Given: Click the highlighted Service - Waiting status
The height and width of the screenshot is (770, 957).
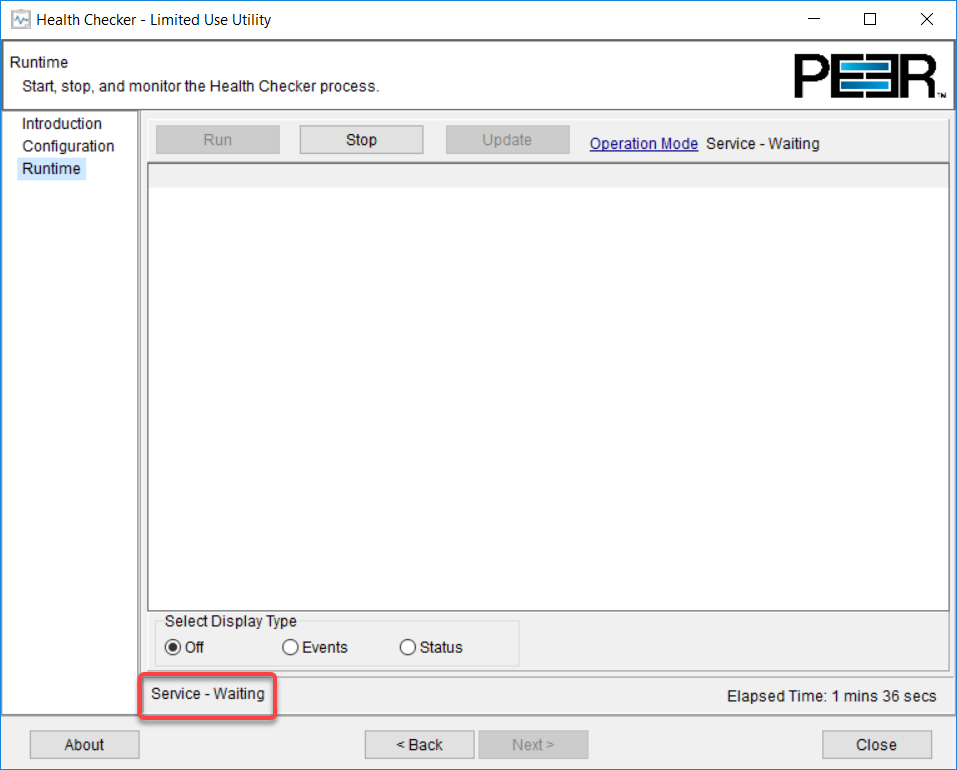Looking at the screenshot, I should [x=207, y=695].
